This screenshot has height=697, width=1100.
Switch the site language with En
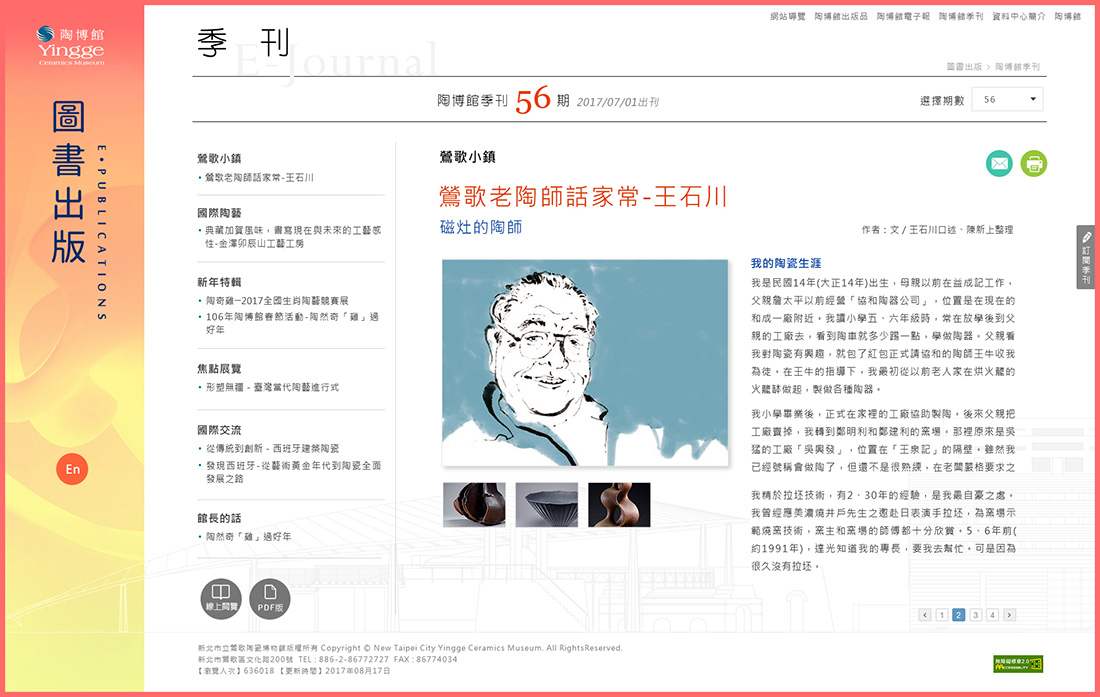tap(72, 469)
